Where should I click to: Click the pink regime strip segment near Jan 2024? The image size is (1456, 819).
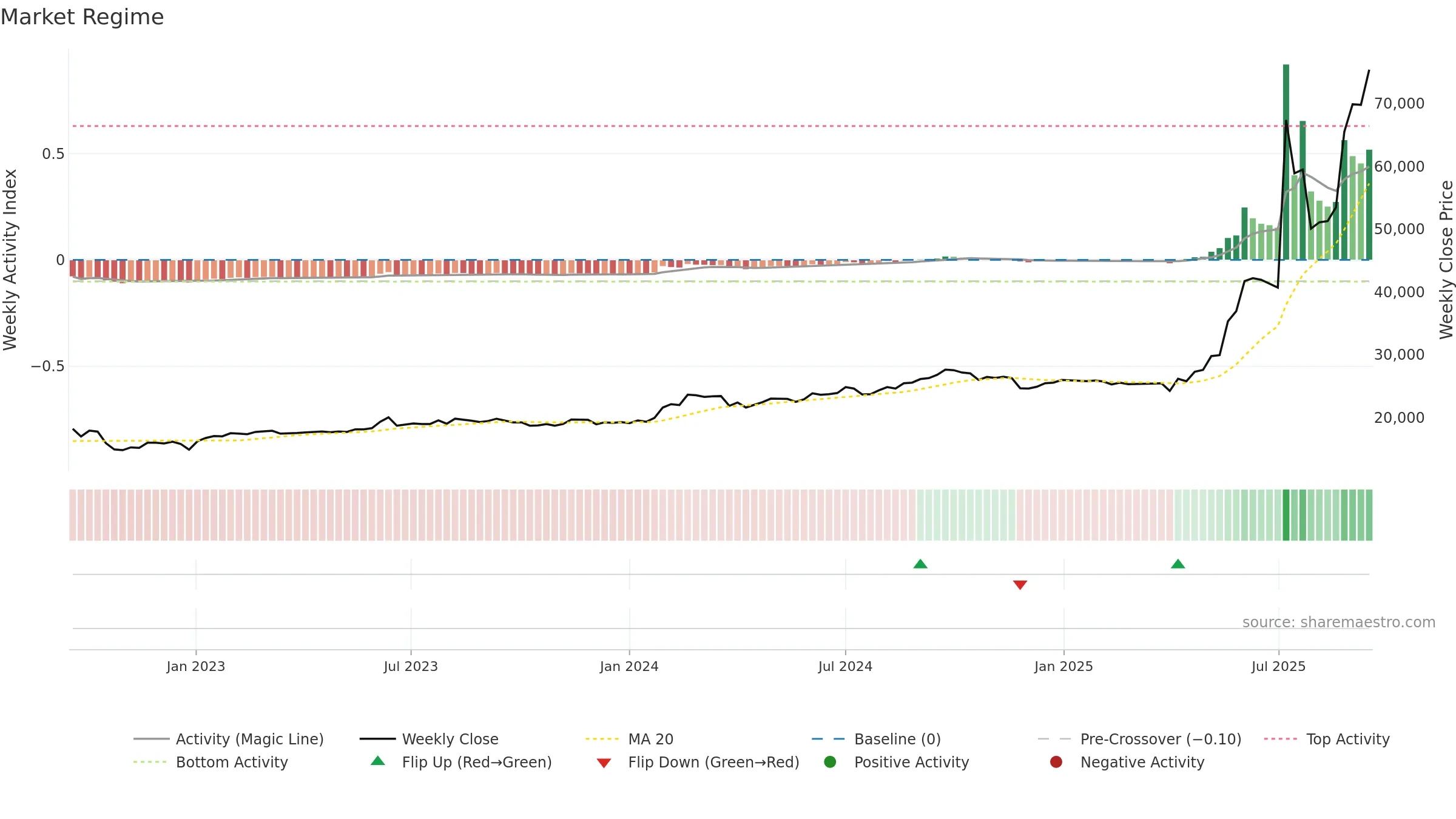click(629, 515)
